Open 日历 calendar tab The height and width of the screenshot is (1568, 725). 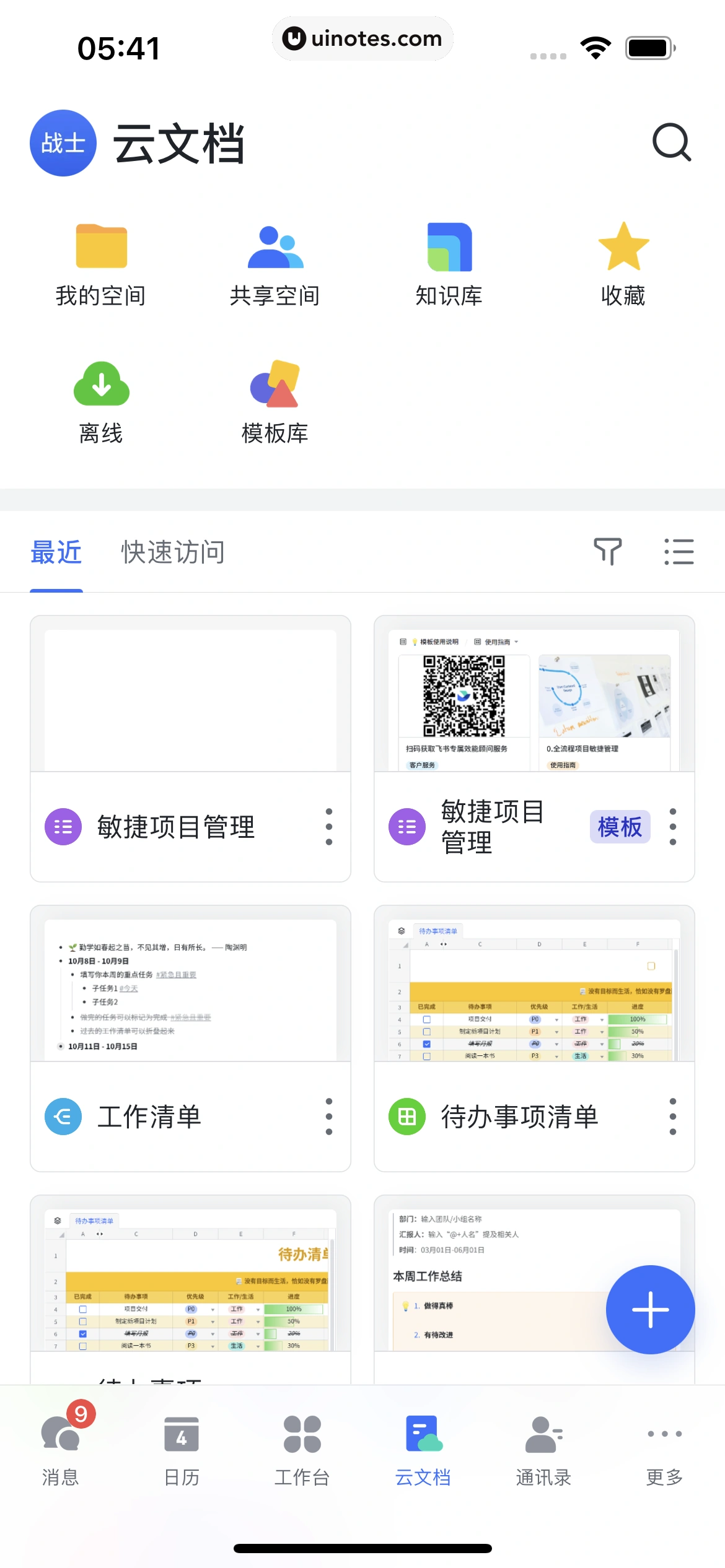[x=182, y=1450]
